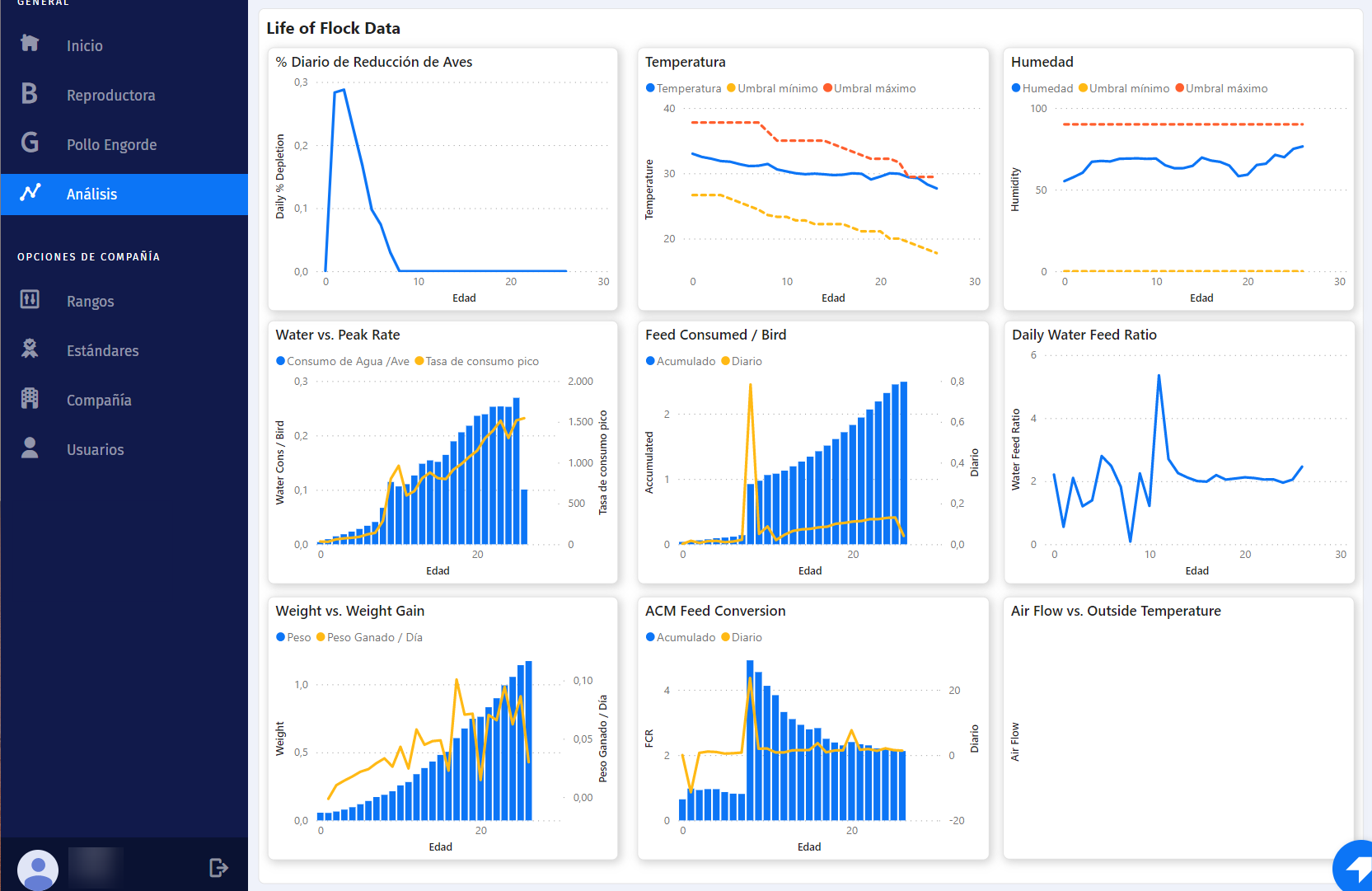Click the spike in Daily Water Feed Ratio line
This screenshot has height=891, width=1372.
click(x=1159, y=377)
